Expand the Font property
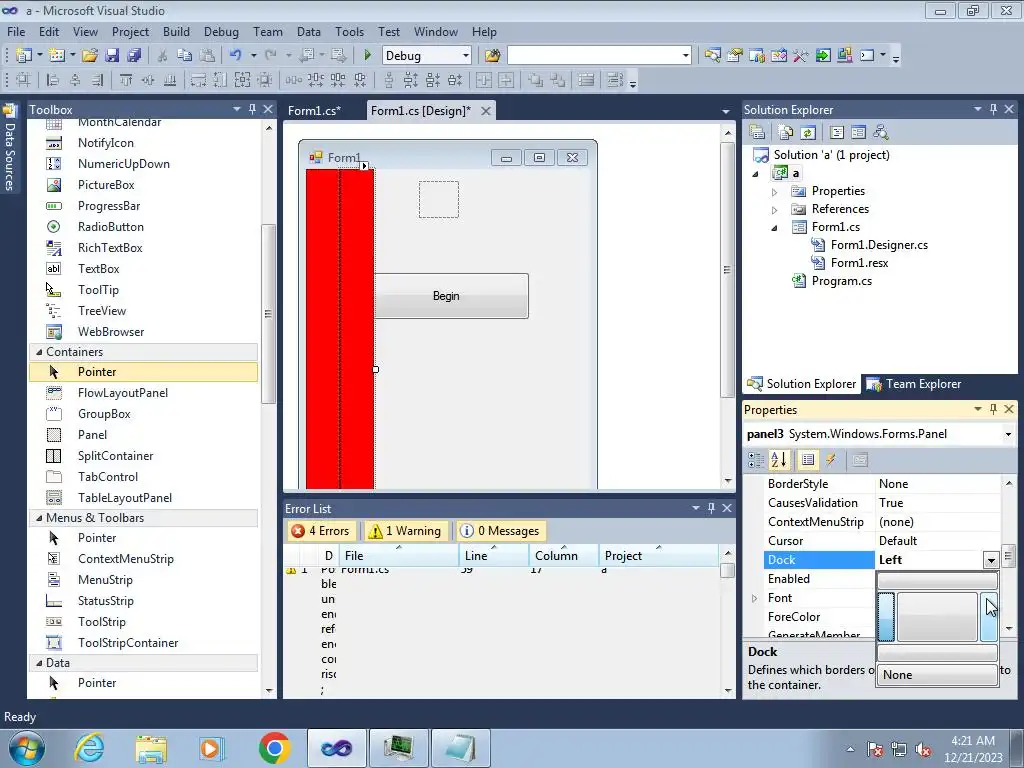 pos(754,598)
